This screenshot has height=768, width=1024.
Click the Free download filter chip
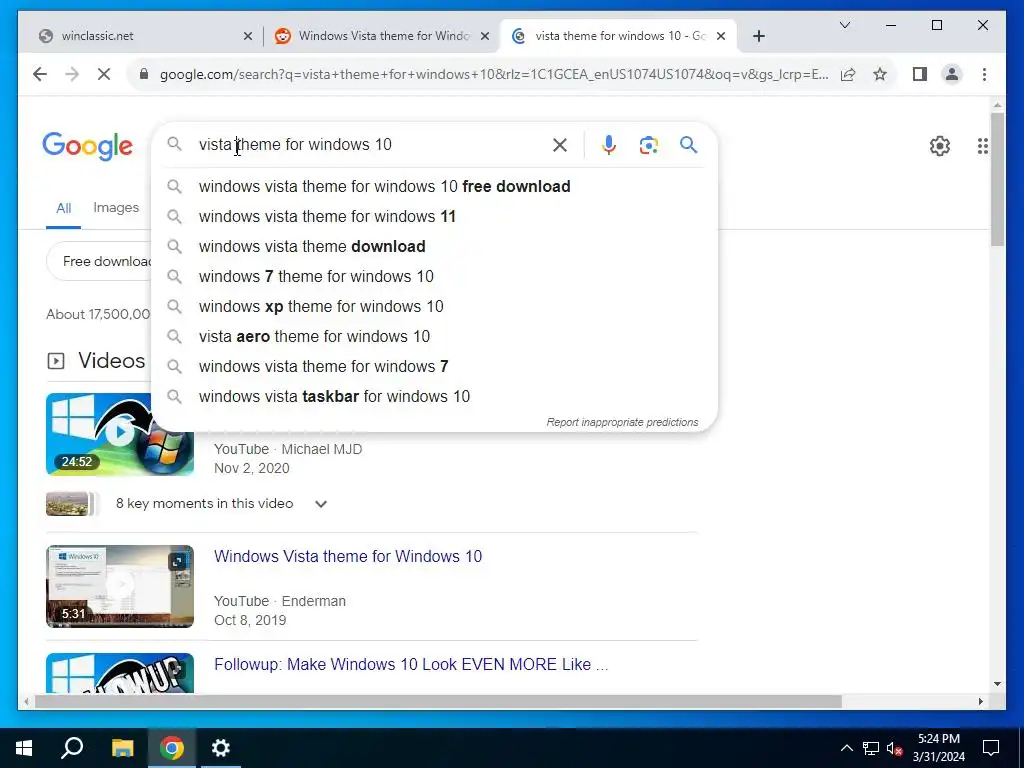(100, 261)
